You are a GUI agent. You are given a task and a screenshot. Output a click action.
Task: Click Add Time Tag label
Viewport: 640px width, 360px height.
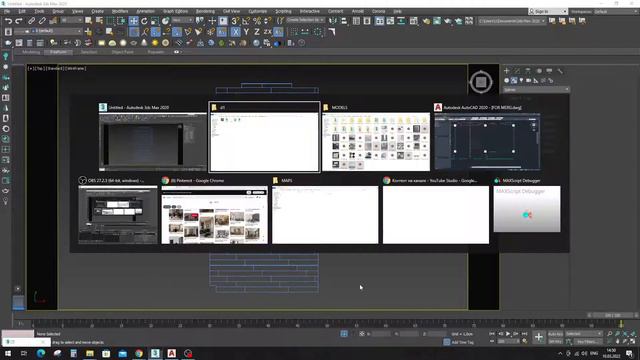pyautogui.click(x=462, y=342)
